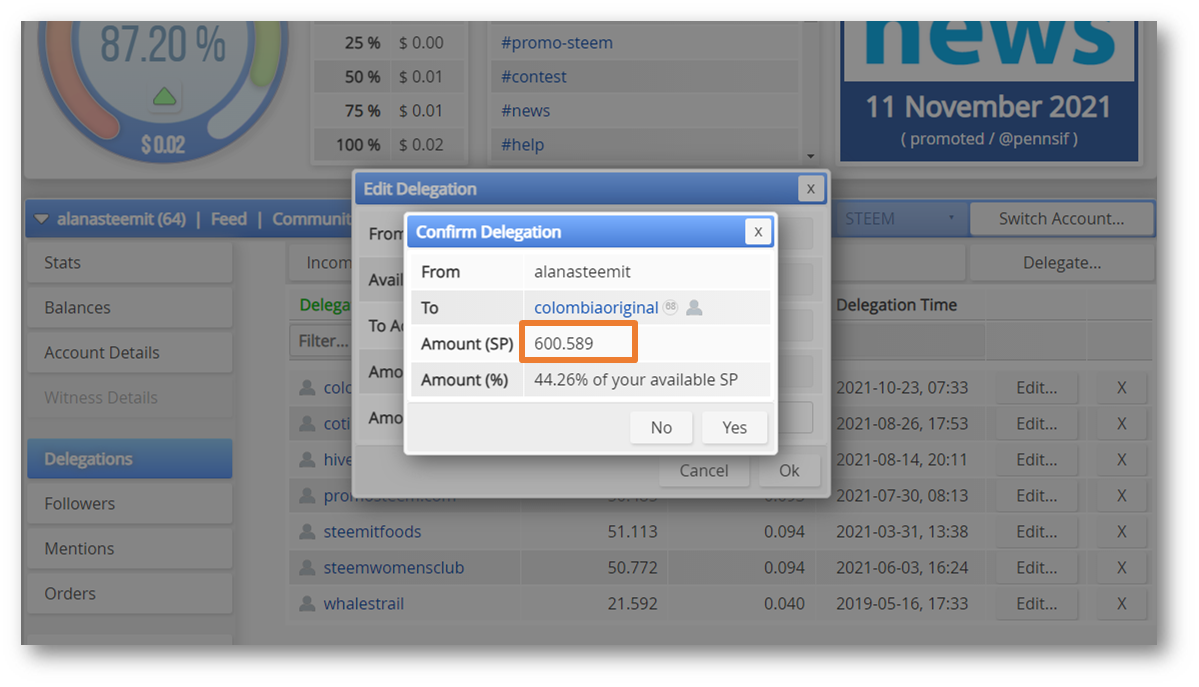Image resolution: width=1199 pixels, height=687 pixels.
Task: Open the #promo-steem tag
Action: [x=557, y=43]
